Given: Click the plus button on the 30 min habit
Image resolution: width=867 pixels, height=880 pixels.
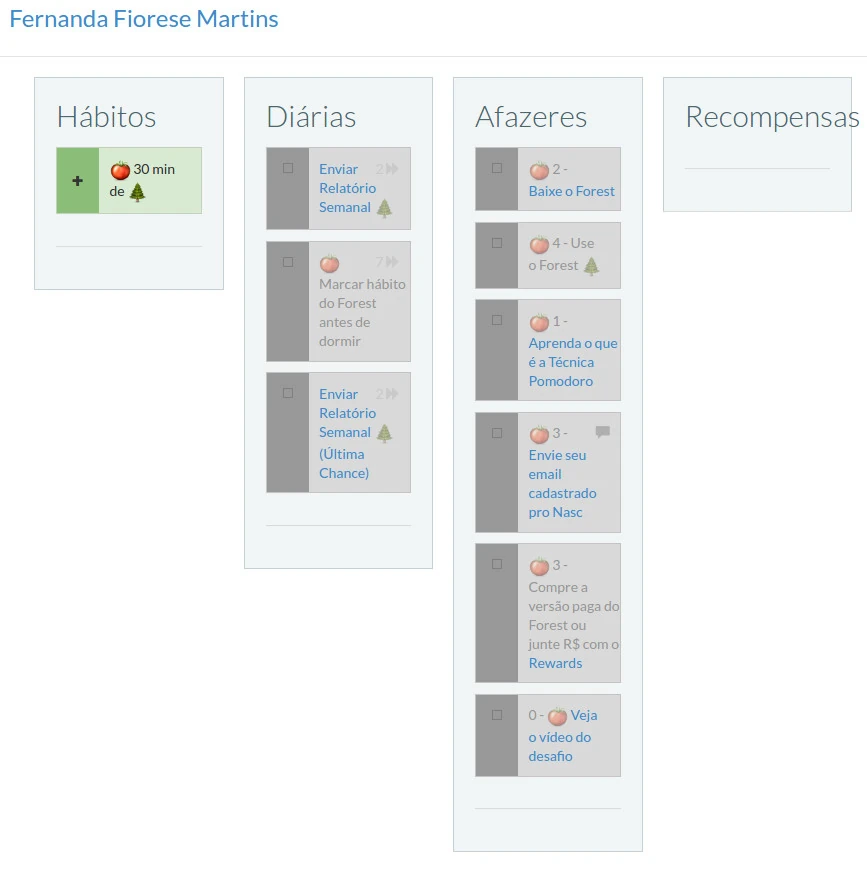Looking at the screenshot, I should [x=78, y=181].
